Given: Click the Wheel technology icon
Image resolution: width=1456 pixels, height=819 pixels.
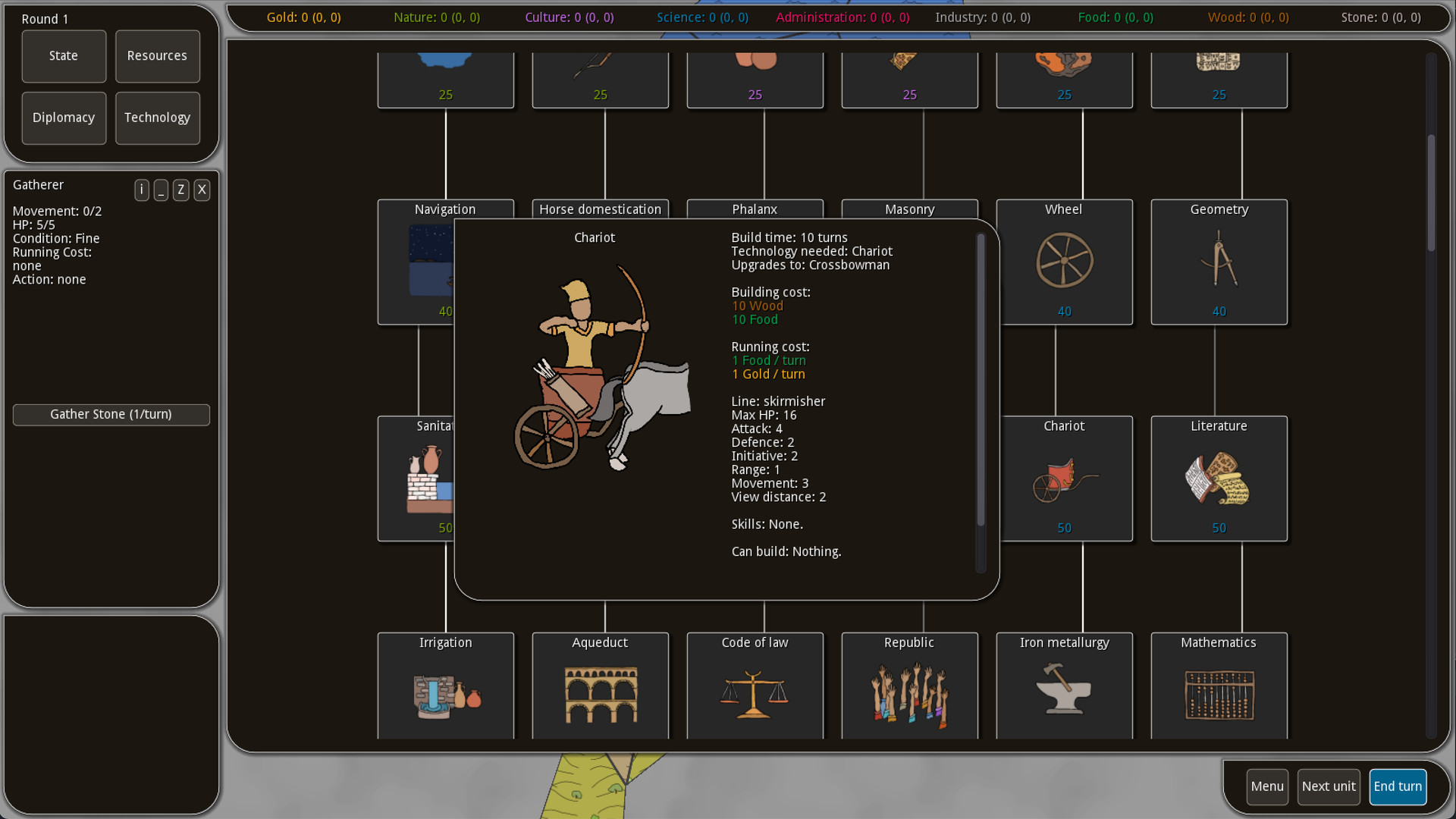Looking at the screenshot, I should (1064, 261).
